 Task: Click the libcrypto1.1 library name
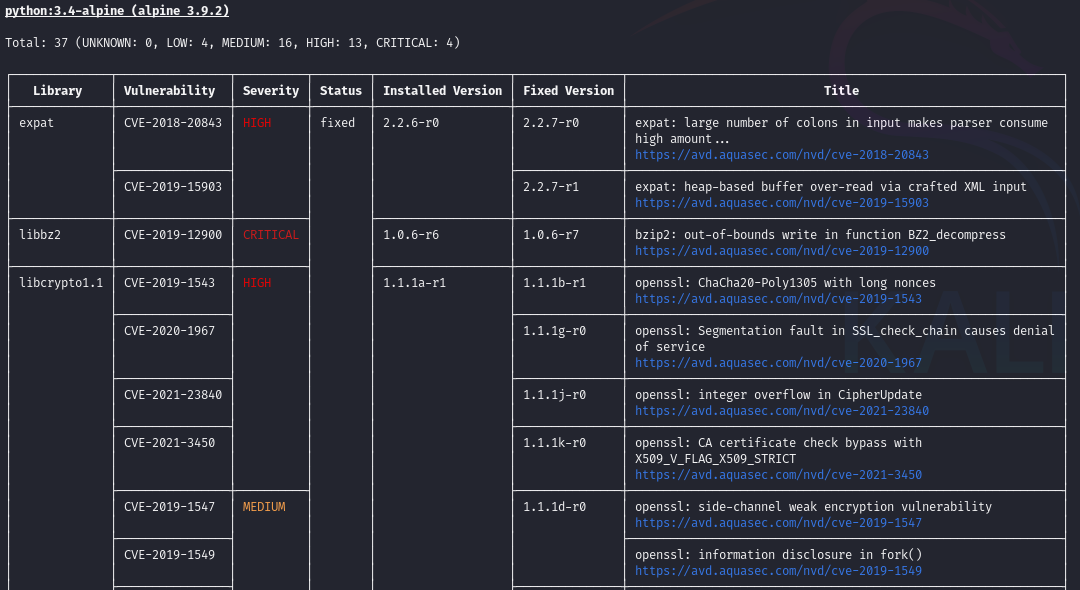click(x=61, y=283)
